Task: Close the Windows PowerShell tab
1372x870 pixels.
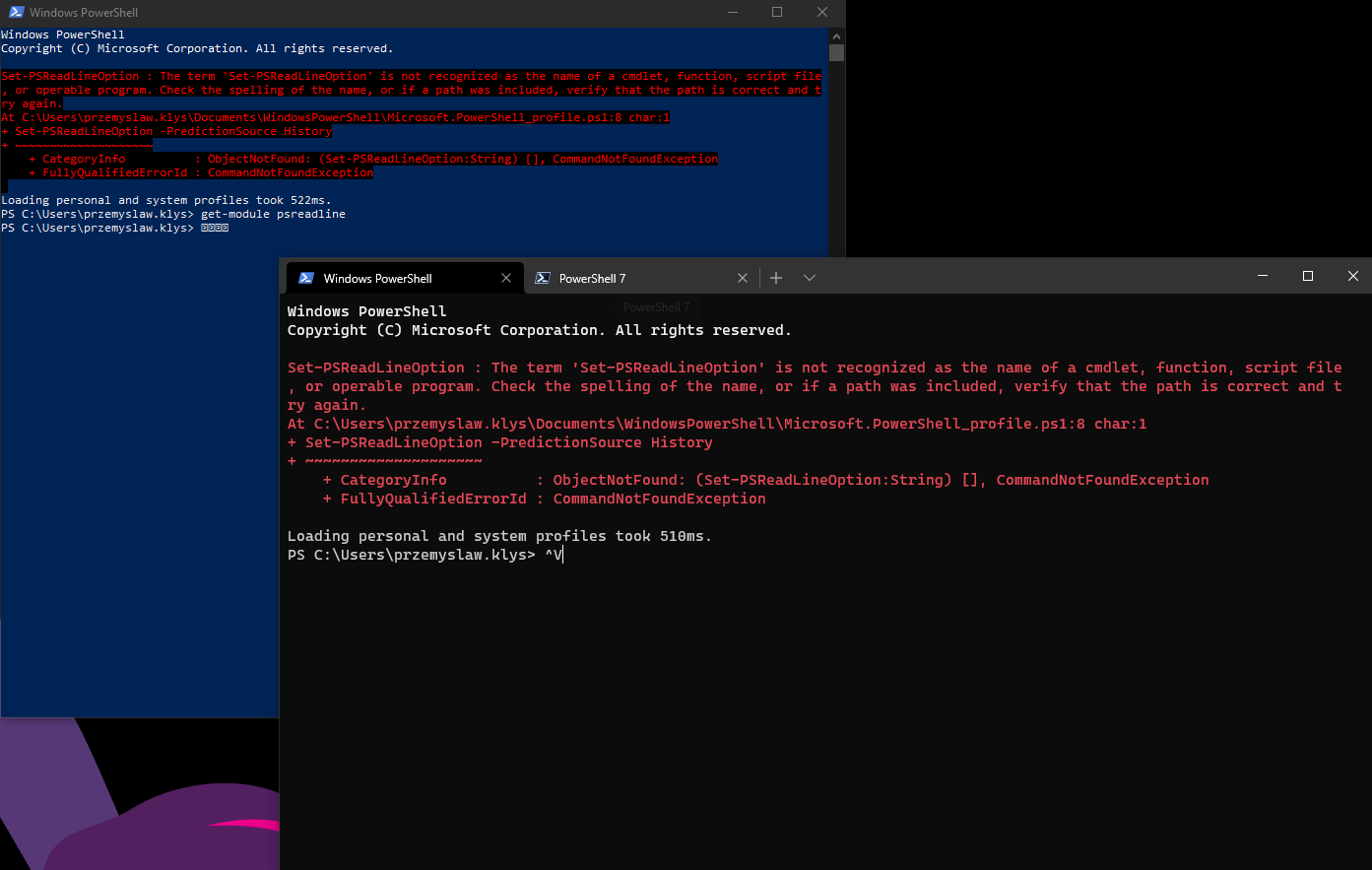Action: 506,278
